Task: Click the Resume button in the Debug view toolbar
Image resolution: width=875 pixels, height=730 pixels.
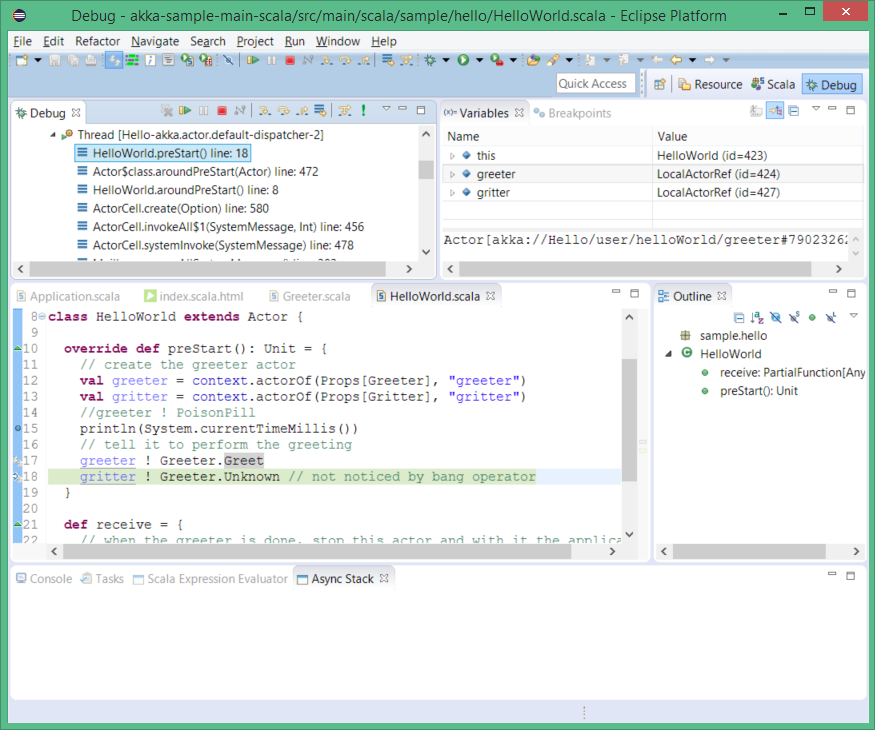Action: (185, 111)
